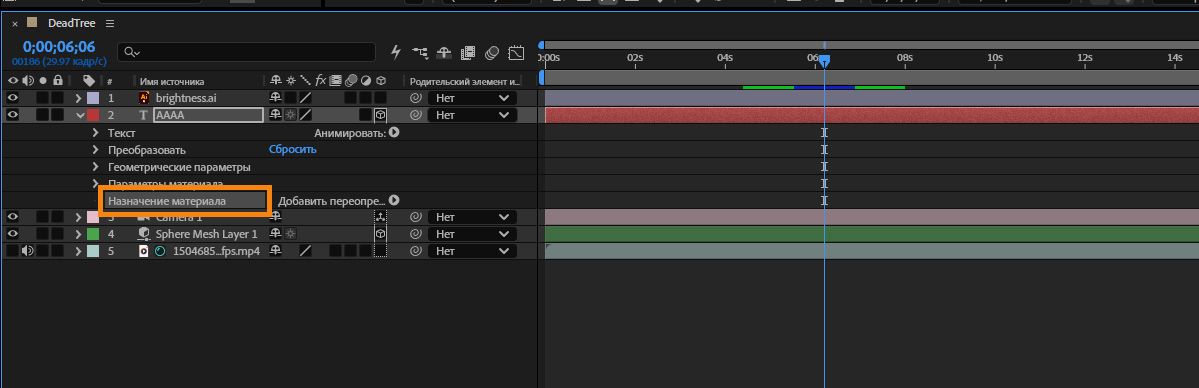Click the red label color of layer 2

point(93,115)
